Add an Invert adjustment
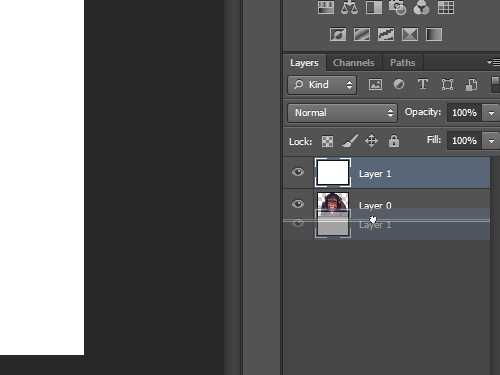500x375 pixels. pyautogui.click(x=338, y=34)
